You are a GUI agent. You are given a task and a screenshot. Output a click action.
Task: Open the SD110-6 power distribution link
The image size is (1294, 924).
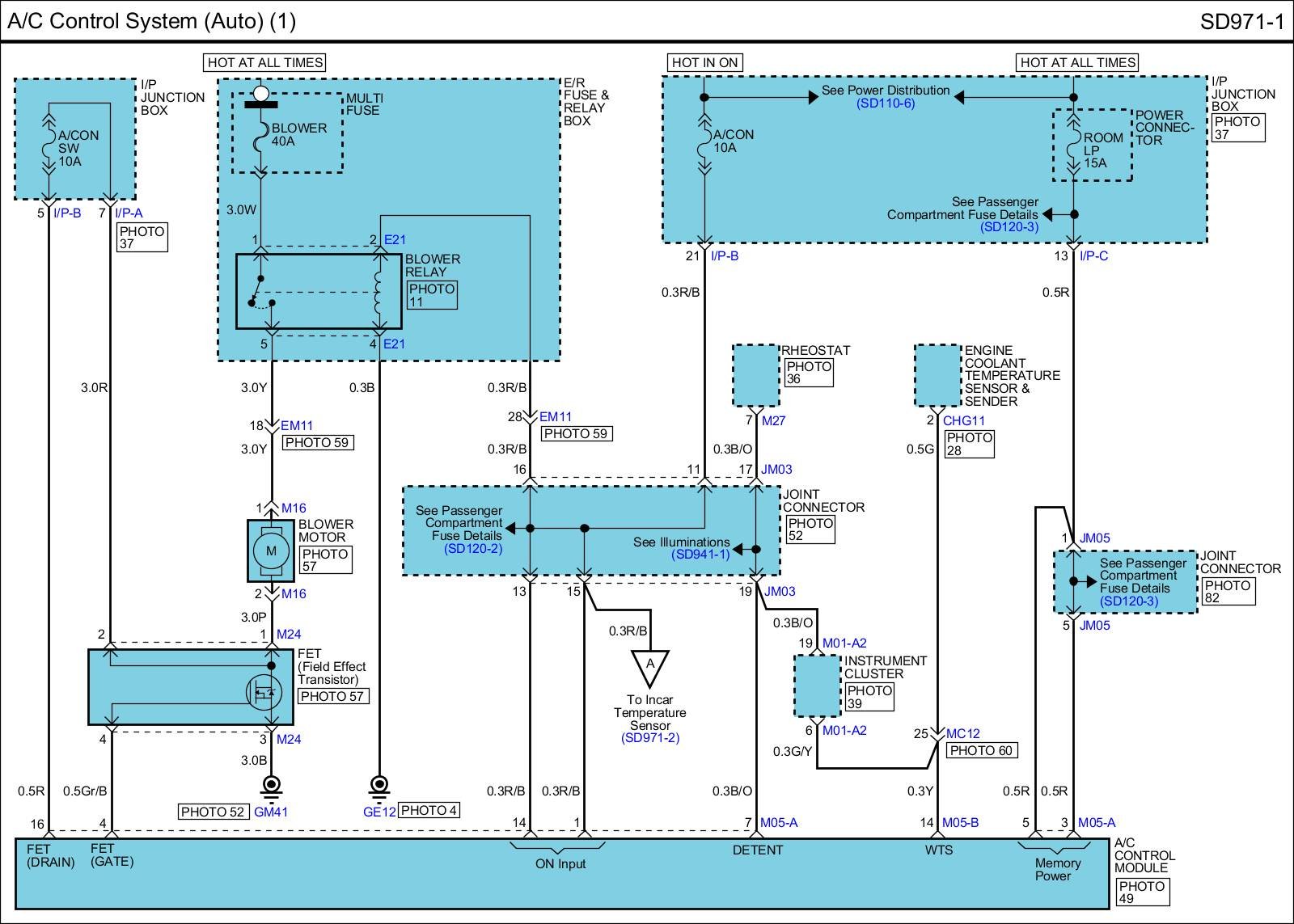(886, 103)
